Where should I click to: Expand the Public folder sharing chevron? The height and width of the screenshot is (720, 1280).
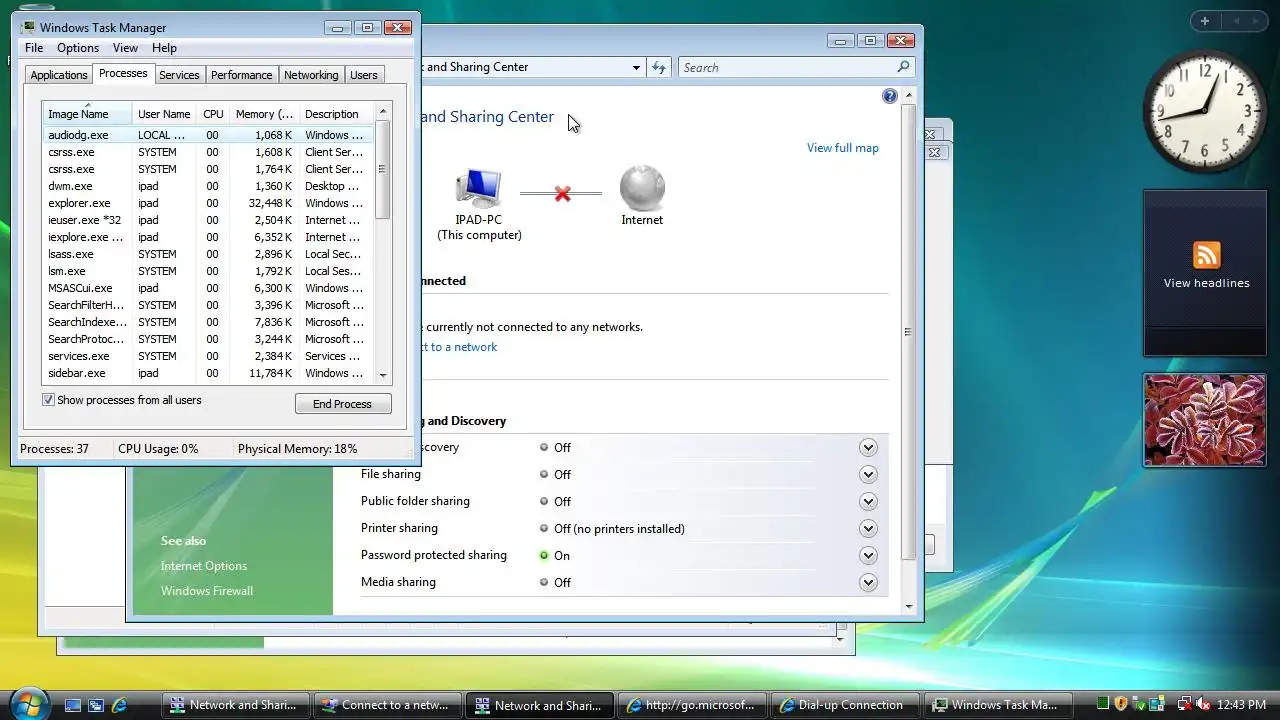(868, 501)
